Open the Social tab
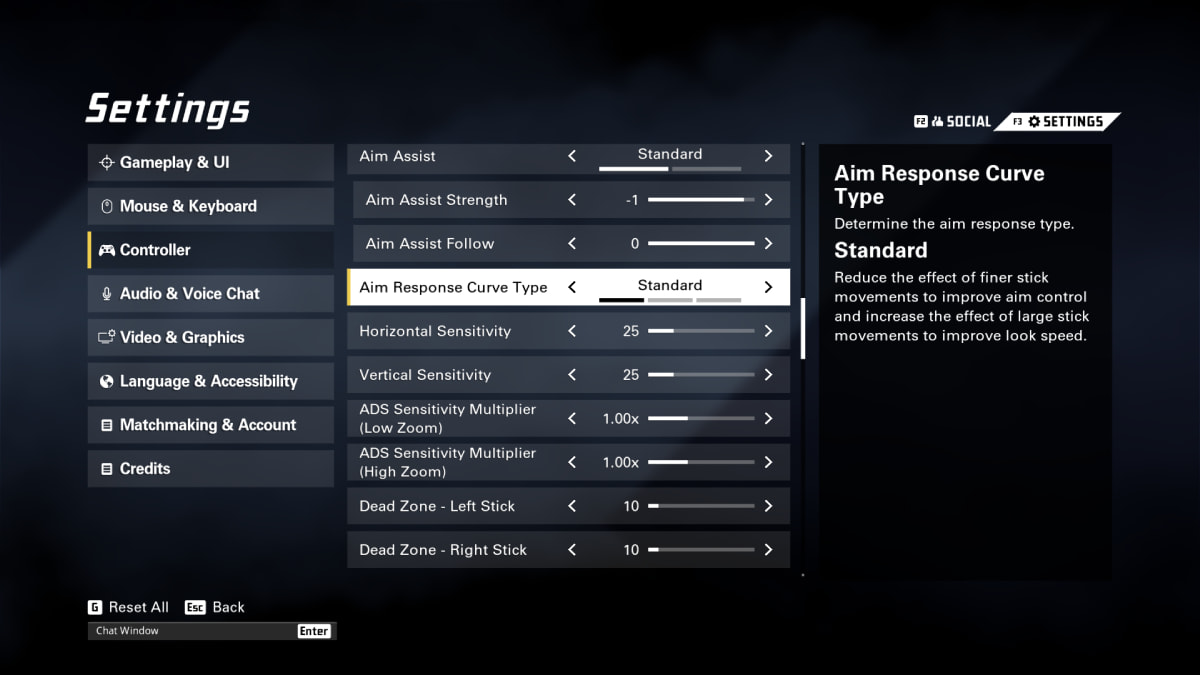This screenshot has height=675, width=1200. (953, 122)
